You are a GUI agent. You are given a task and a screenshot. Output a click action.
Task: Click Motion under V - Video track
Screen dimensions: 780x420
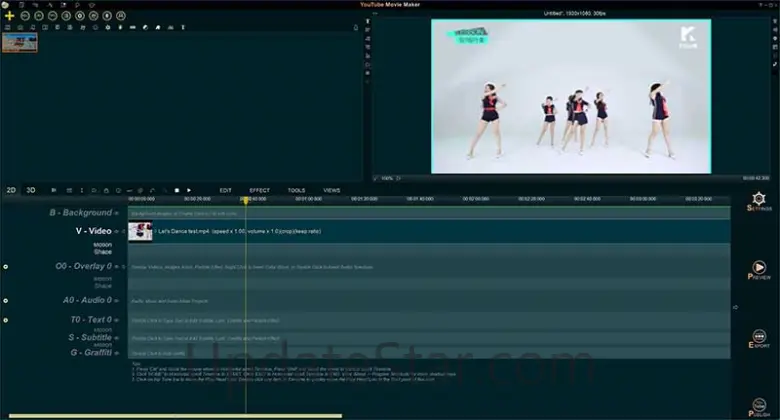tap(102, 244)
